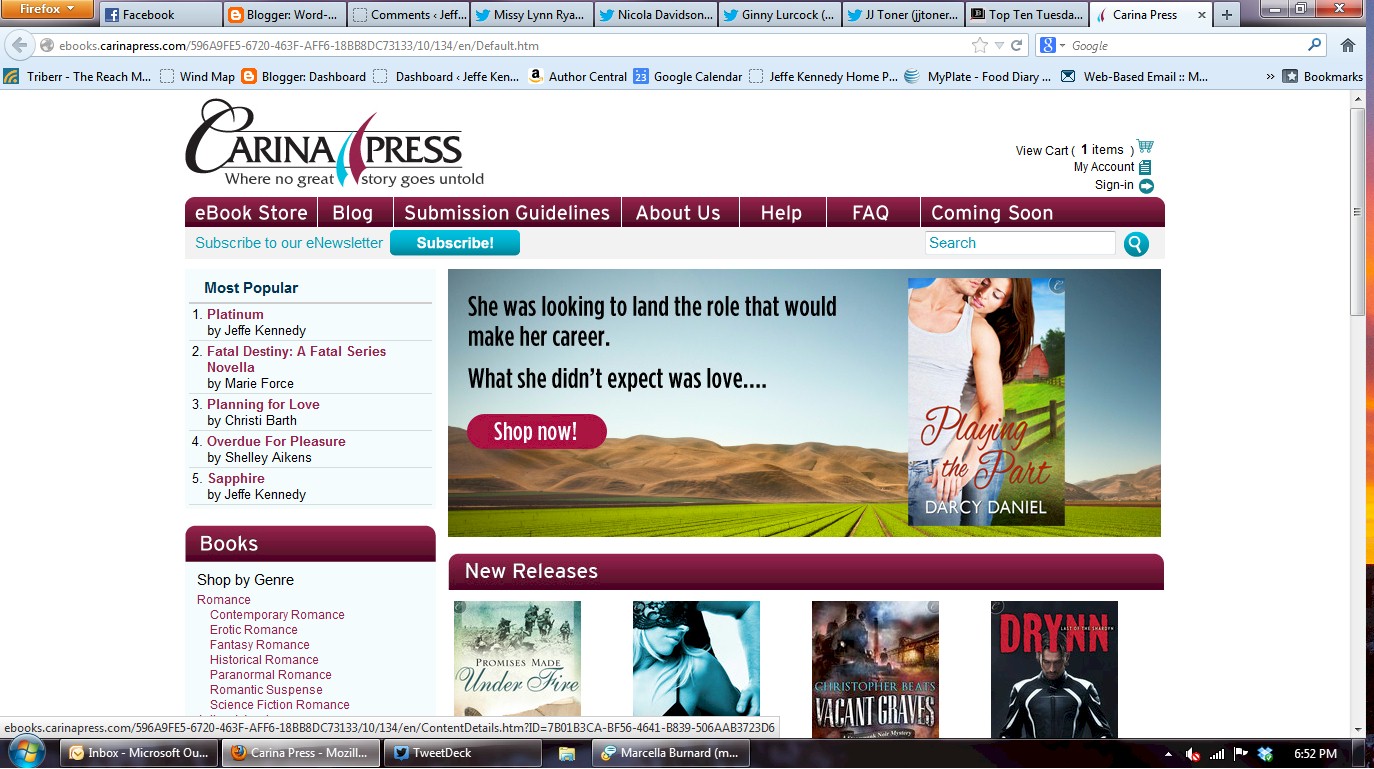
Task: Open the Firefox menu dropdown
Action: tap(47, 10)
